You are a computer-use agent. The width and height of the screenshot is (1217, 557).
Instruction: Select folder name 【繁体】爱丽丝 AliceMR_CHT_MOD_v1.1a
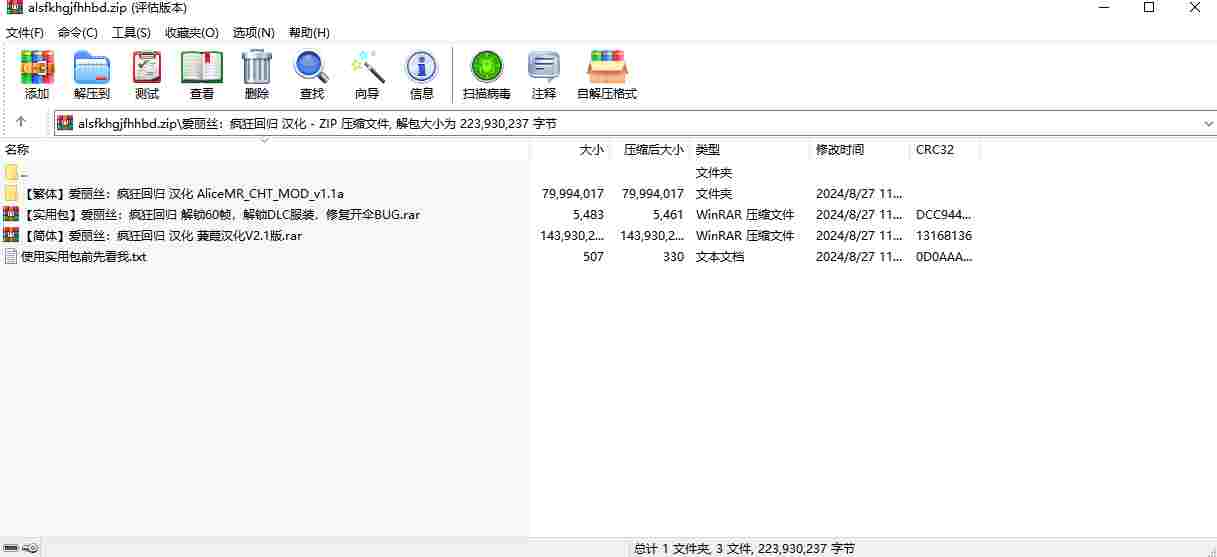click(182, 193)
